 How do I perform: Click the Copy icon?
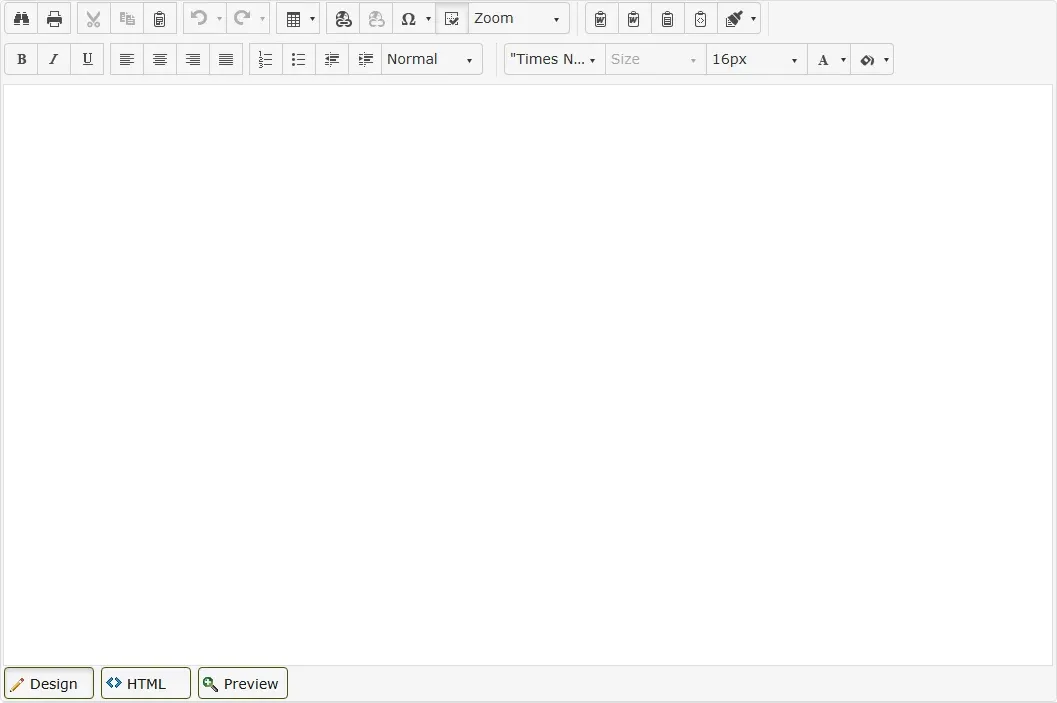(x=127, y=19)
